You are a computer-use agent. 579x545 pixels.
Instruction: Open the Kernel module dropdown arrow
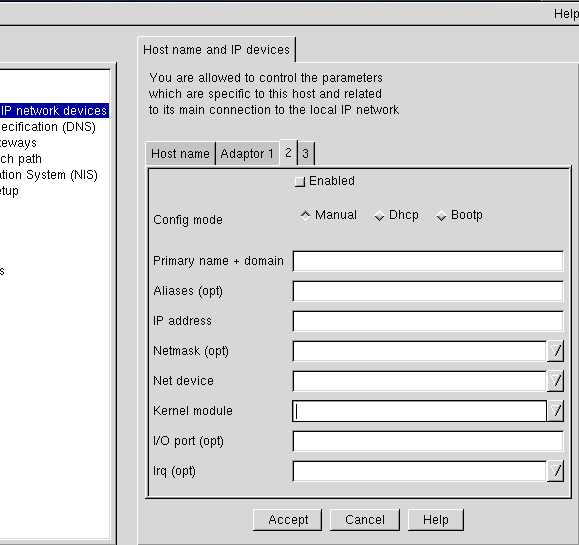556,411
